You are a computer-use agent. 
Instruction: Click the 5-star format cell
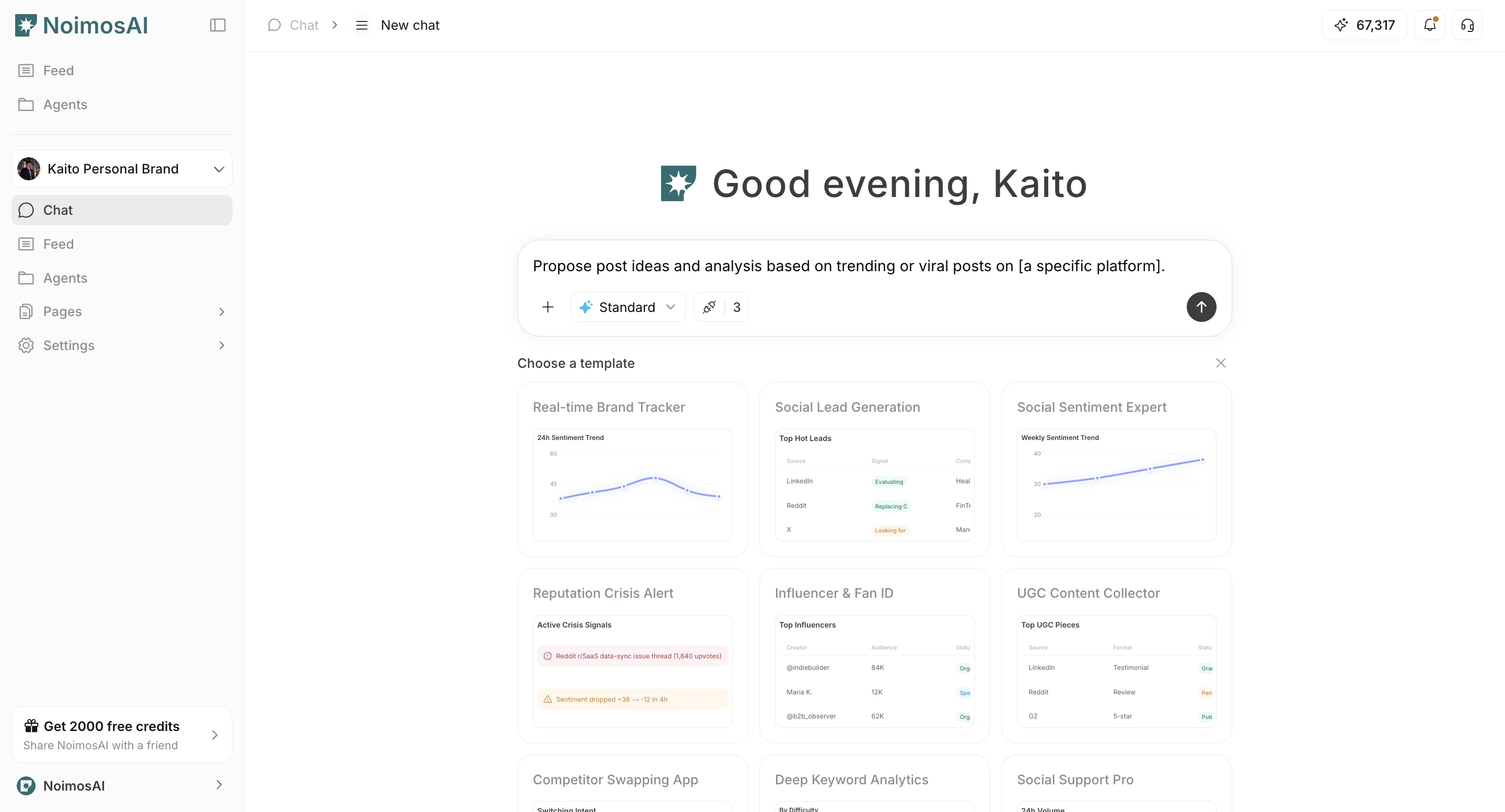point(1122,716)
